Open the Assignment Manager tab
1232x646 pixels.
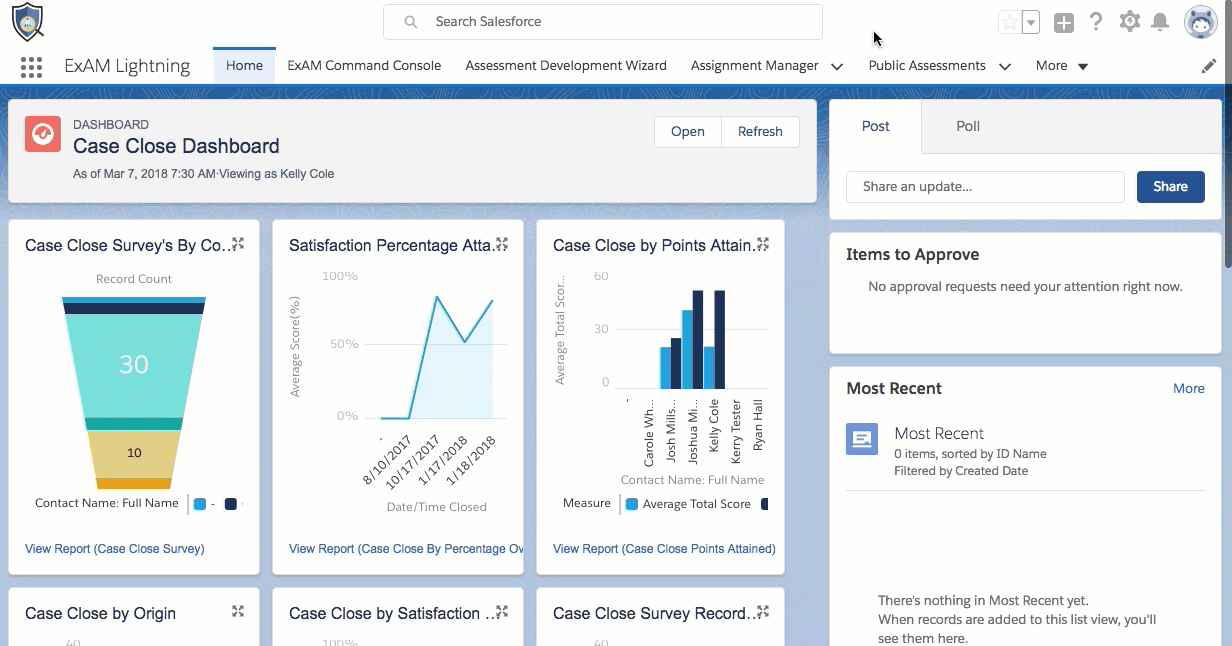[x=755, y=66]
